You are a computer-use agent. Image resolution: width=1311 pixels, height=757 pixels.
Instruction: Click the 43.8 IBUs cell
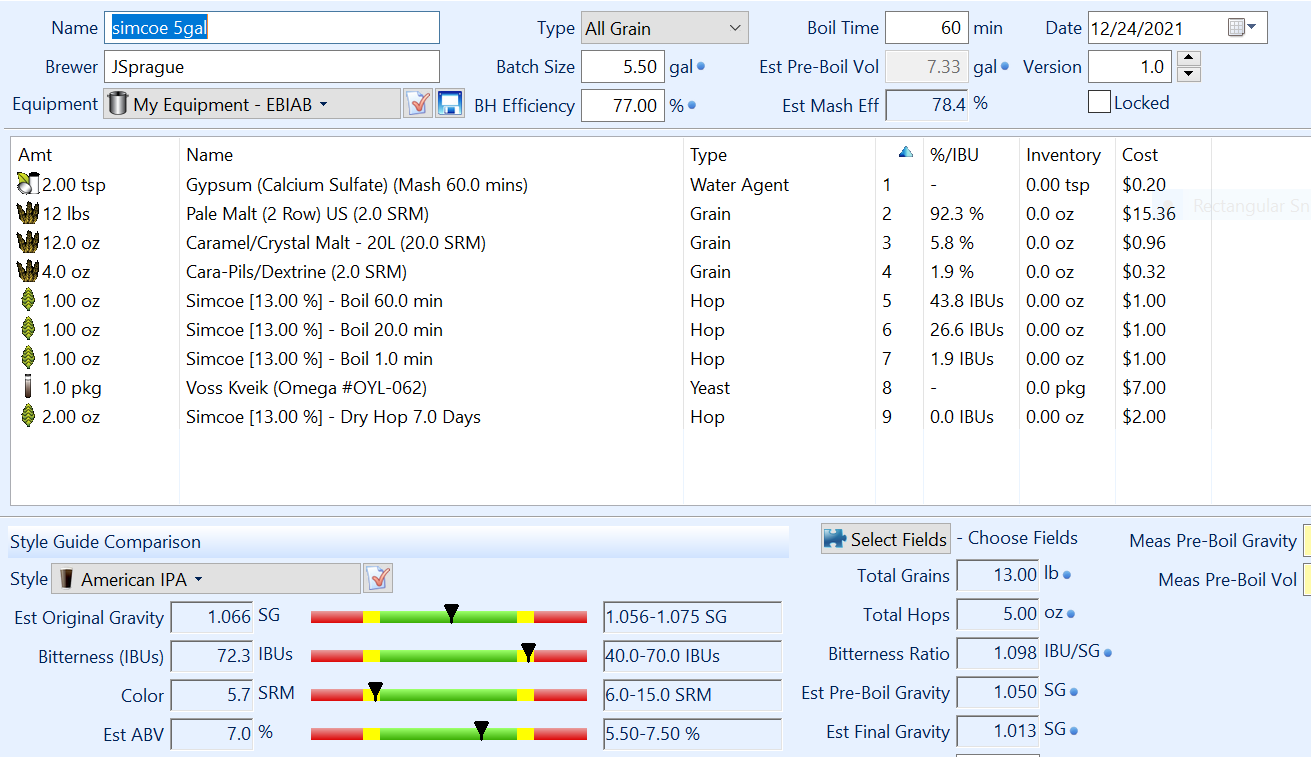(967, 300)
